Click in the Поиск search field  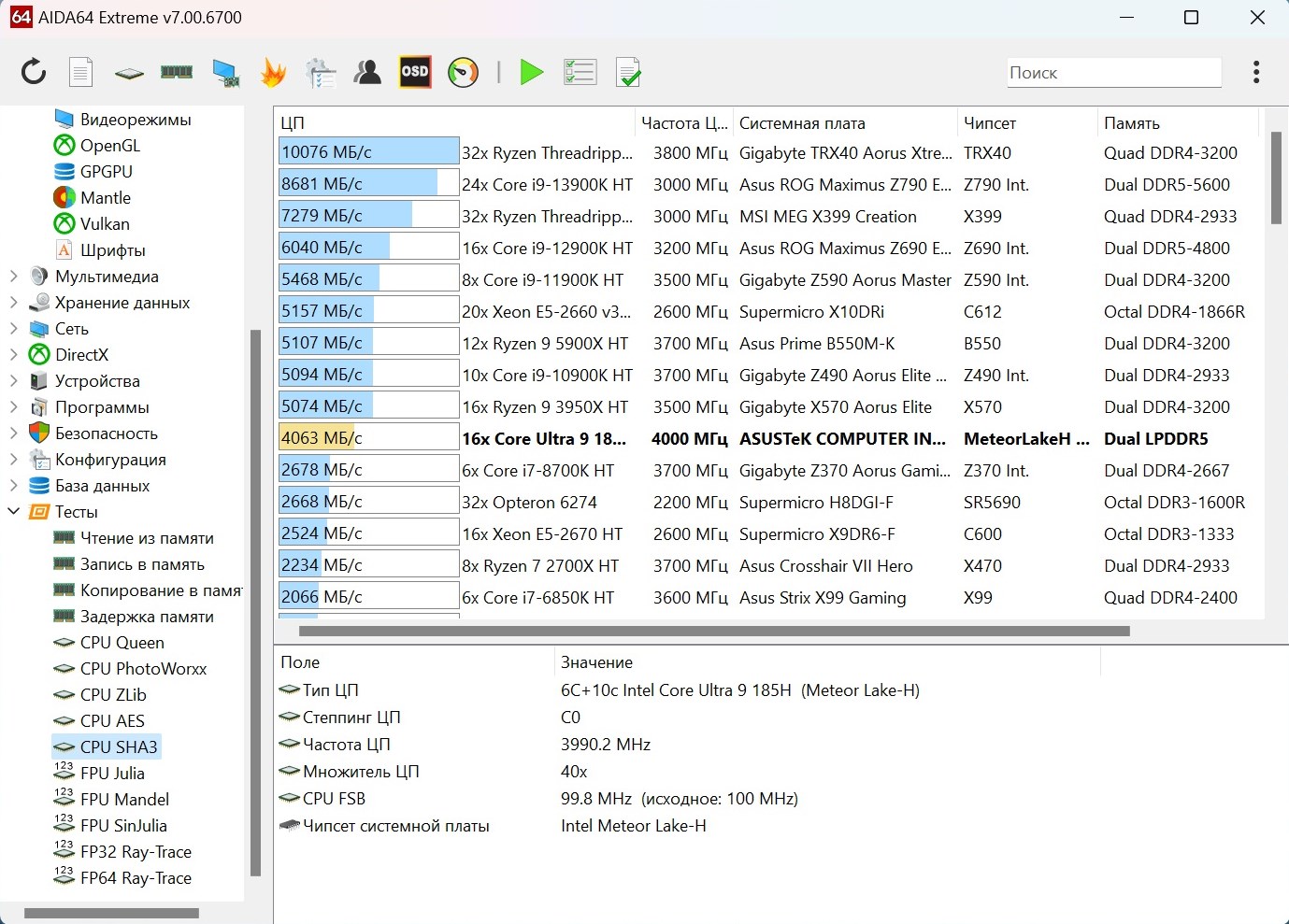pos(1112,73)
